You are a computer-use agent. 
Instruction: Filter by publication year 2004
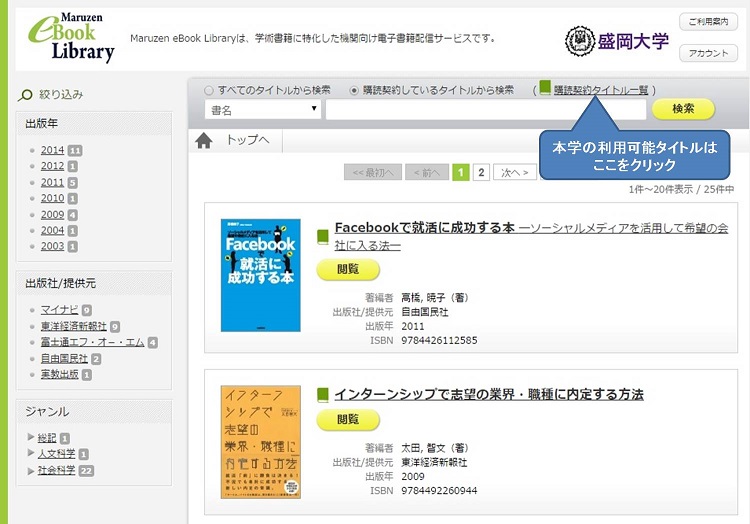tap(52, 230)
